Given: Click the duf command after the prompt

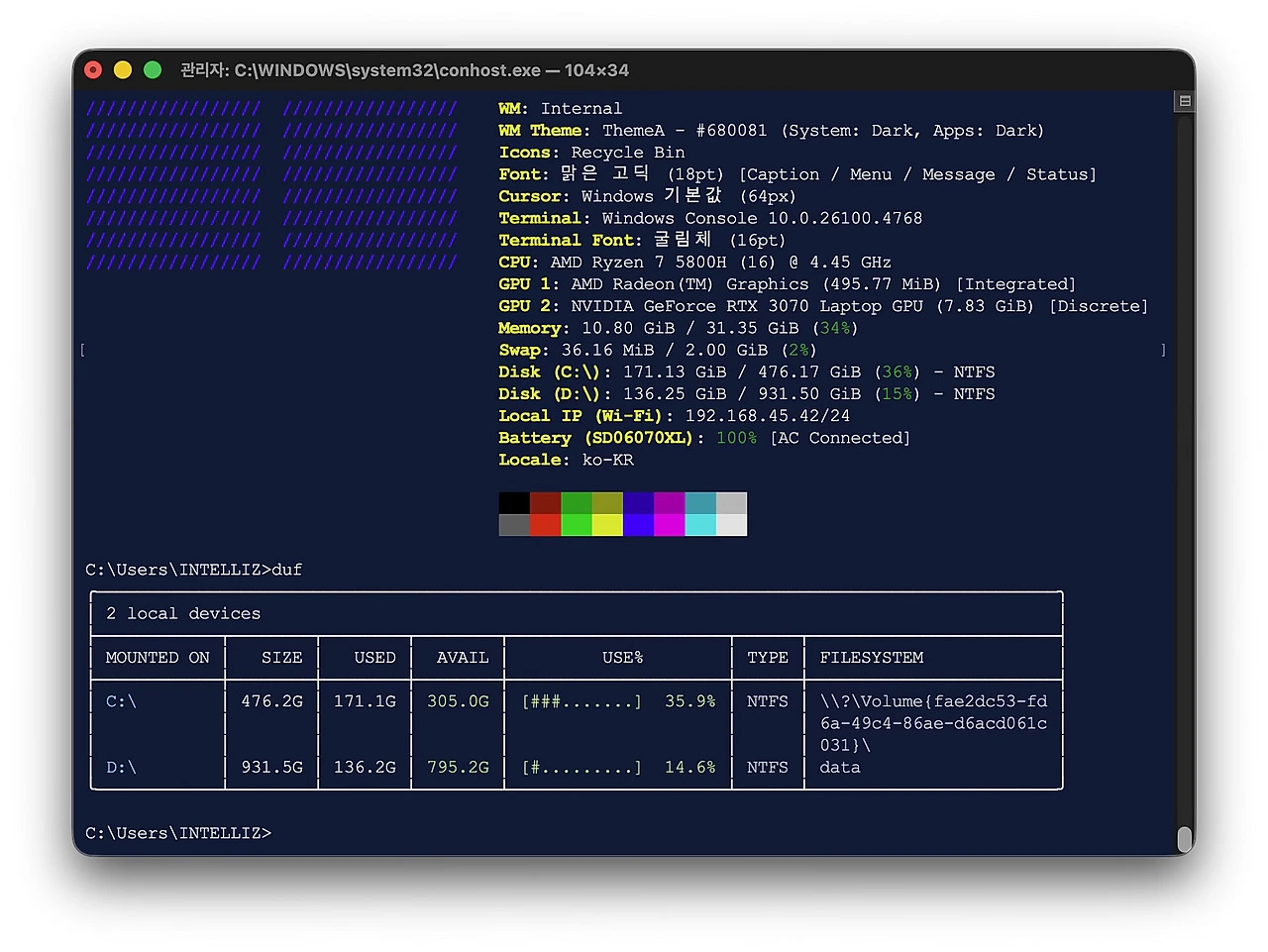Looking at the screenshot, I should pyautogui.click(x=288, y=569).
